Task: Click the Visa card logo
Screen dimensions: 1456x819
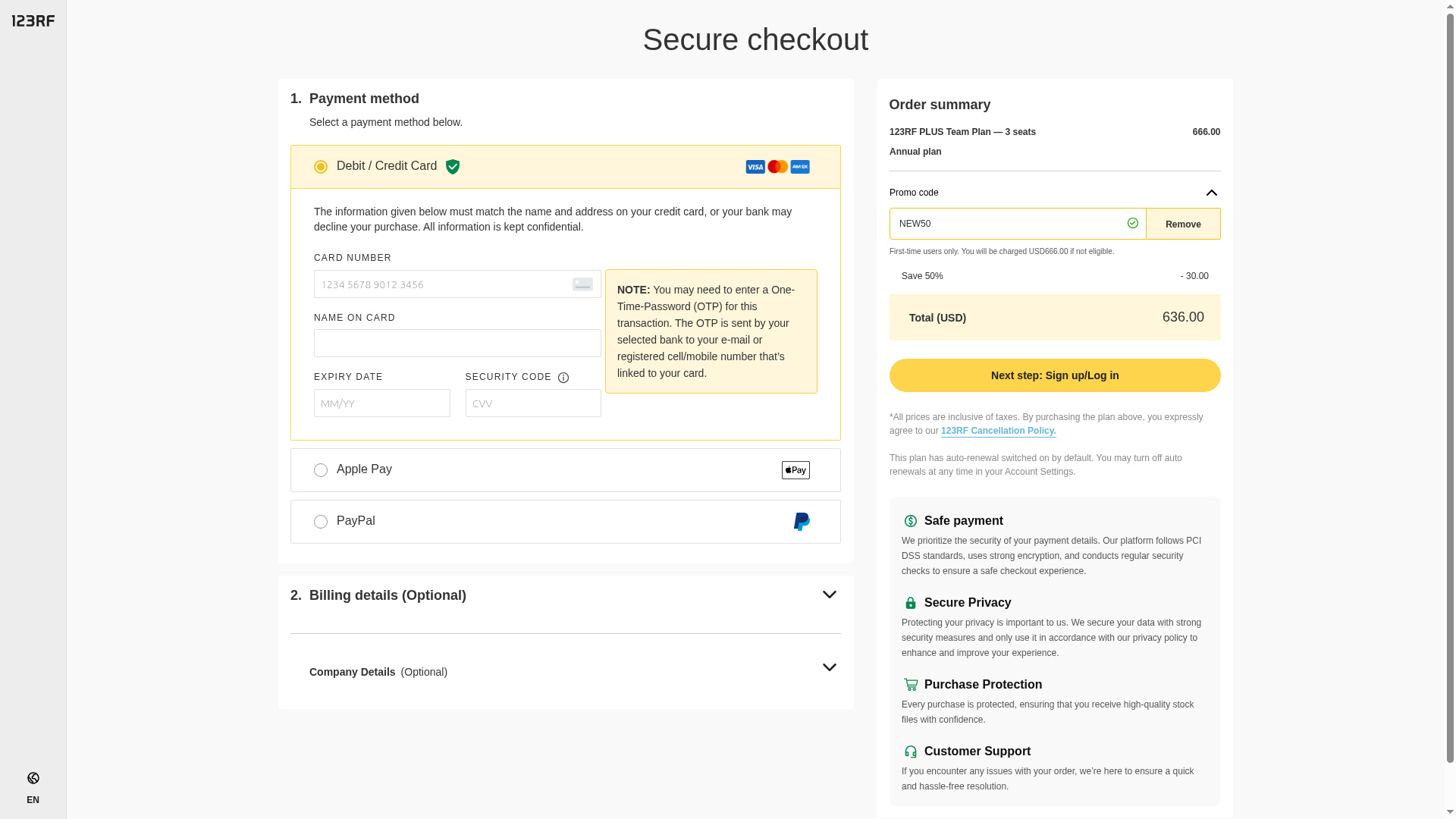Action: 755,167
